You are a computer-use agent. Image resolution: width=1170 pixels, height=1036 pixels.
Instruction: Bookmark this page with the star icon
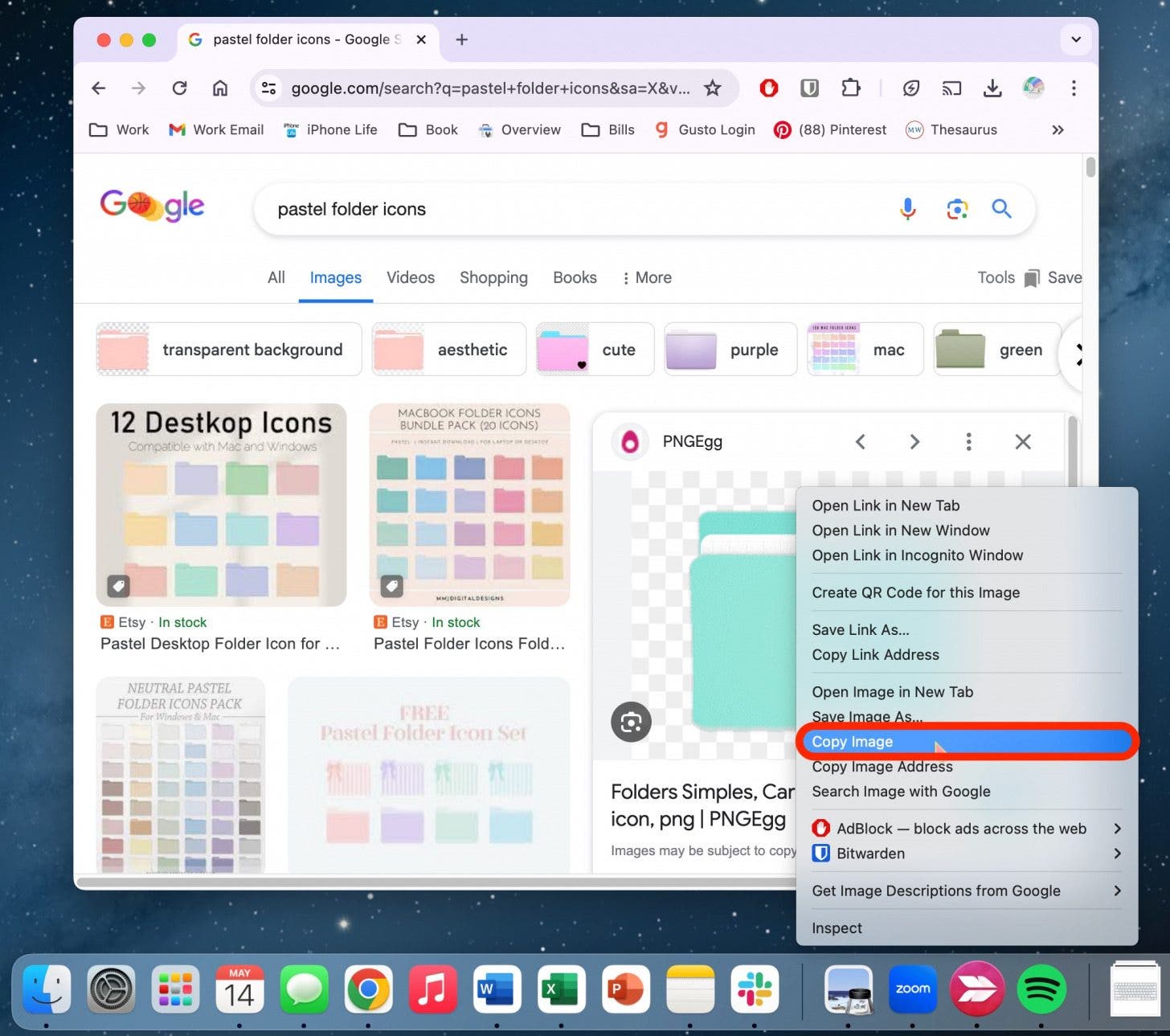713,88
